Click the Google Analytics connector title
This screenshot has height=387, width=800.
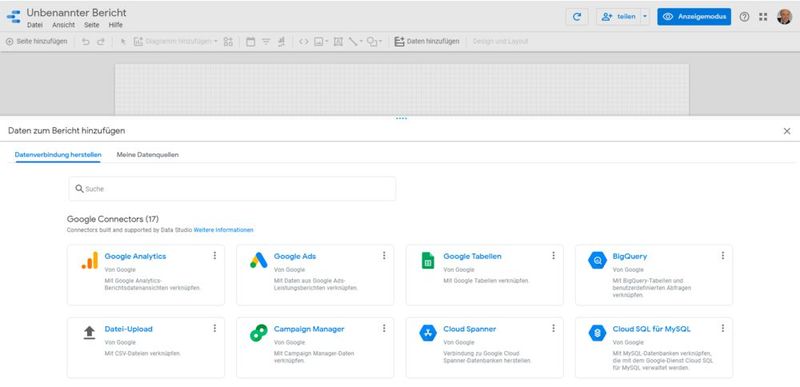[x=135, y=256]
